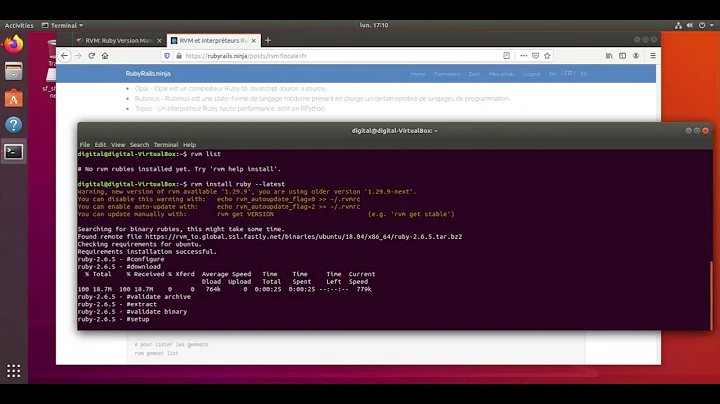Screen dimensions: 720x404
Task: Open Firefox library icon
Action: click(609, 56)
